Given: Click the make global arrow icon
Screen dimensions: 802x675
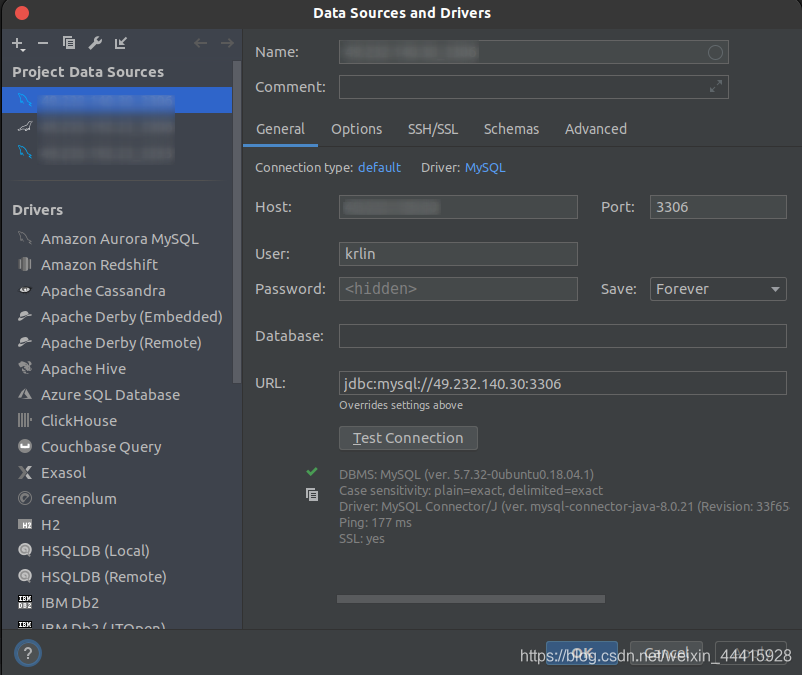Looking at the screenshot, I should [121, 43].
